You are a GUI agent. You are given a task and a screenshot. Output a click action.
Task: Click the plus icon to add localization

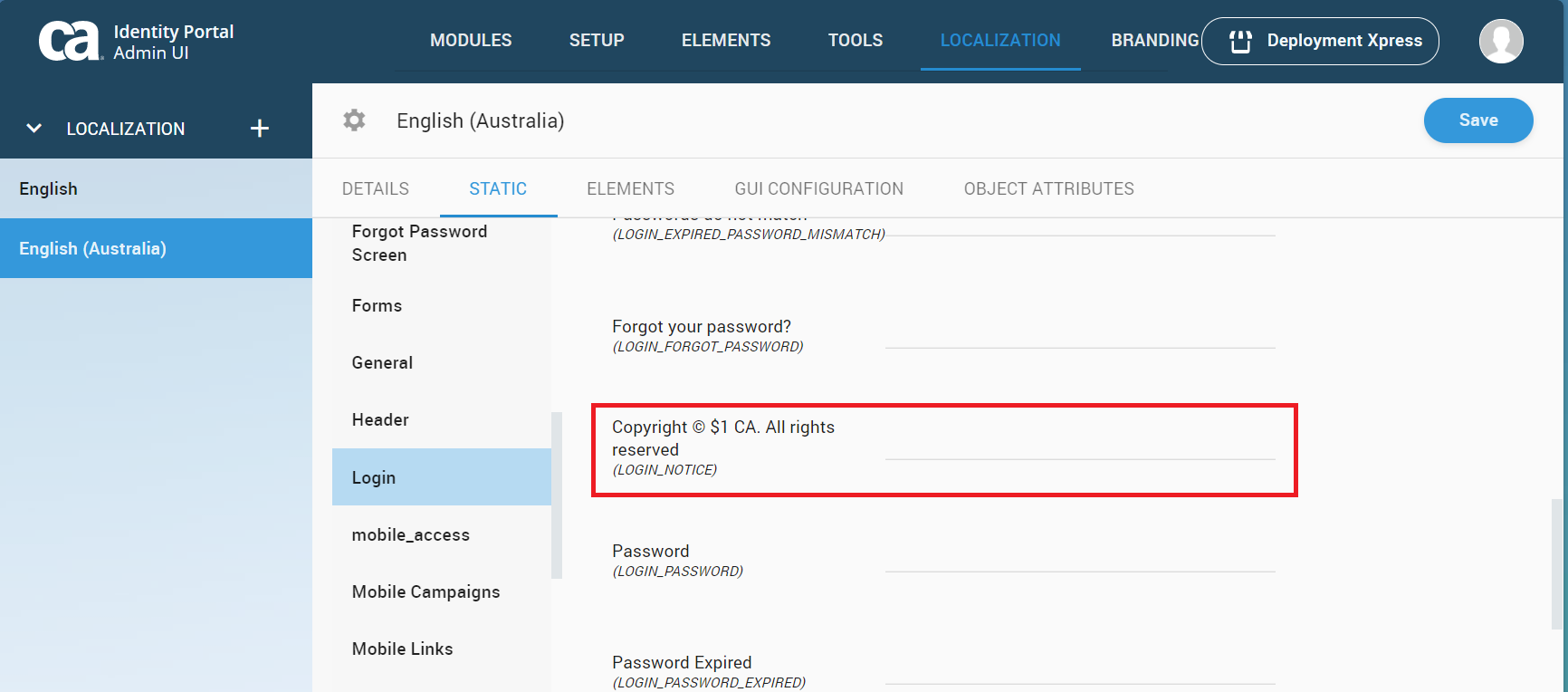pos(260,129)
